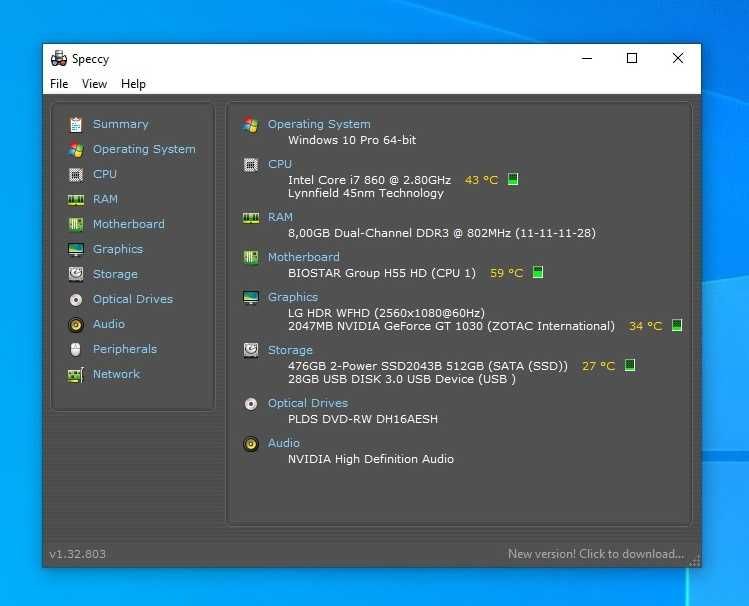749x606 pixels.
Task: Click the SSD 27 °C temperature reading
Action: 598,366
